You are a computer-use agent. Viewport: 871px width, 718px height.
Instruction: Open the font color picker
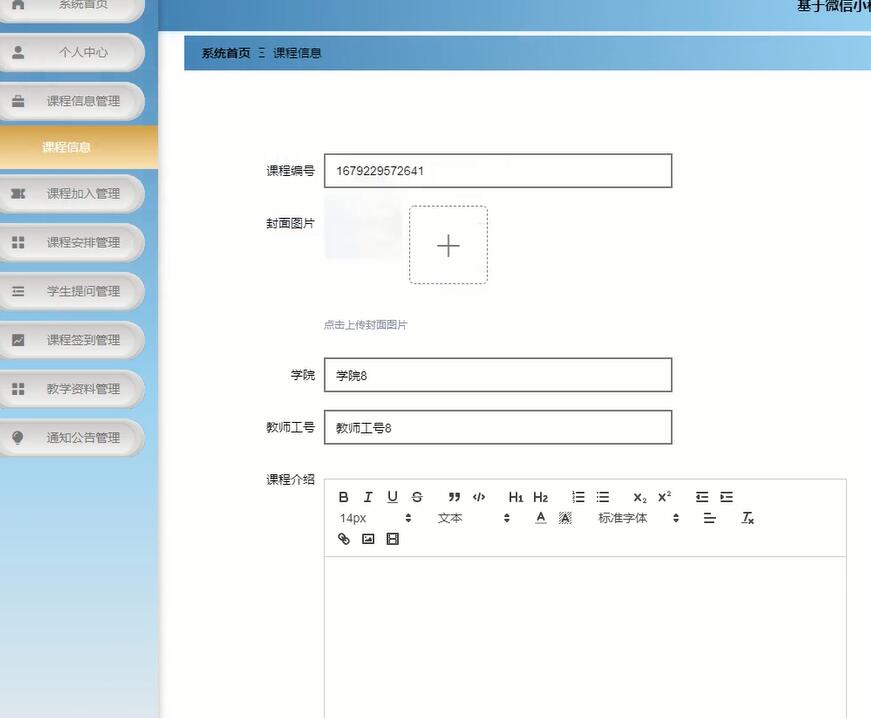tap(540, 518)
